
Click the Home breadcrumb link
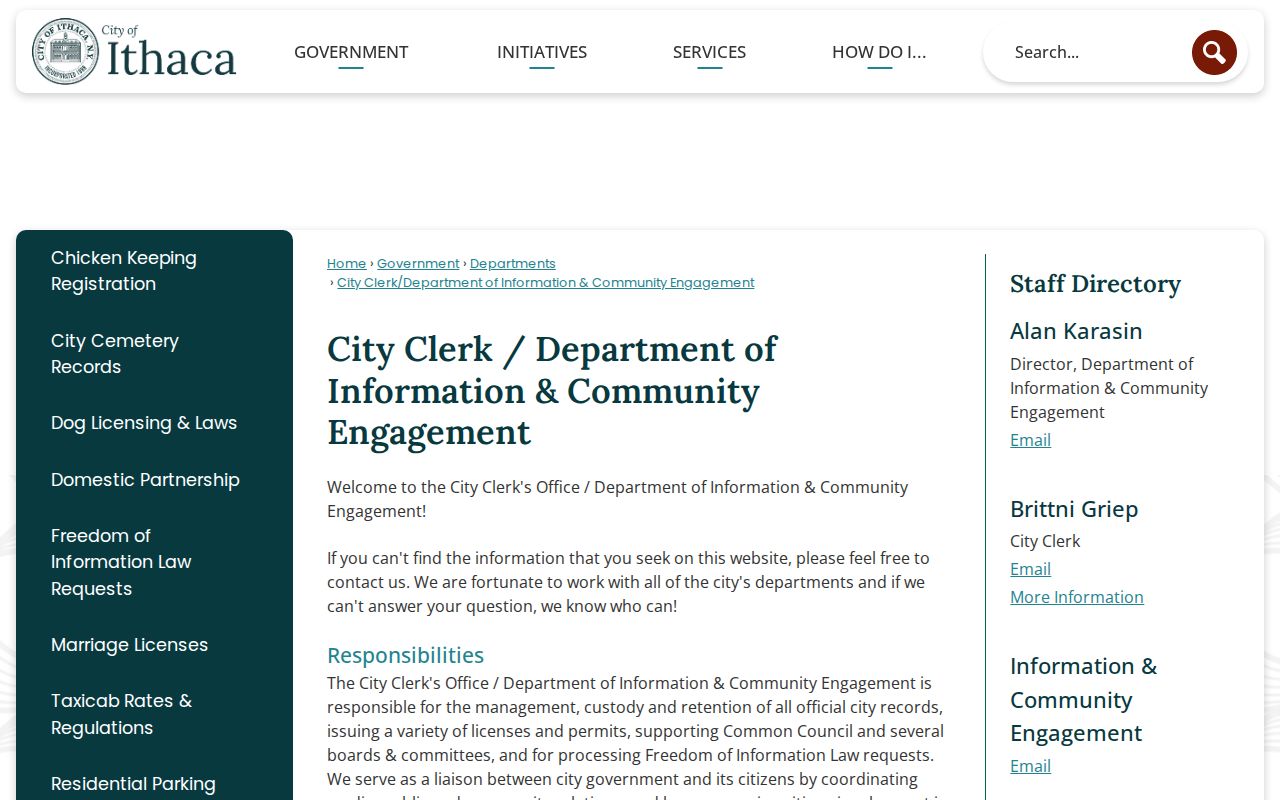pyautogui.click(x=346, y=264)
